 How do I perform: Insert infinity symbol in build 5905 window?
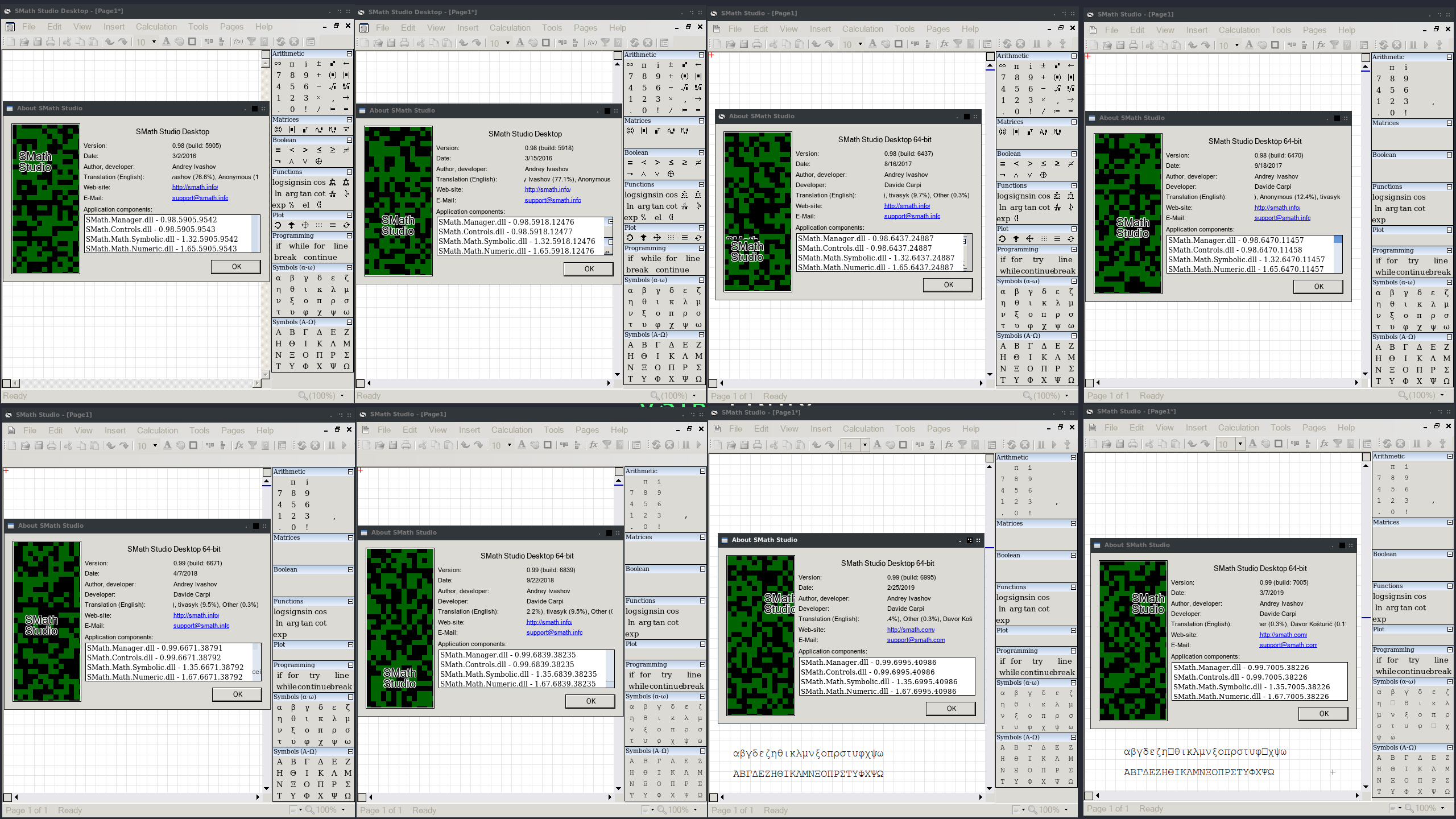tap(278, 64)
